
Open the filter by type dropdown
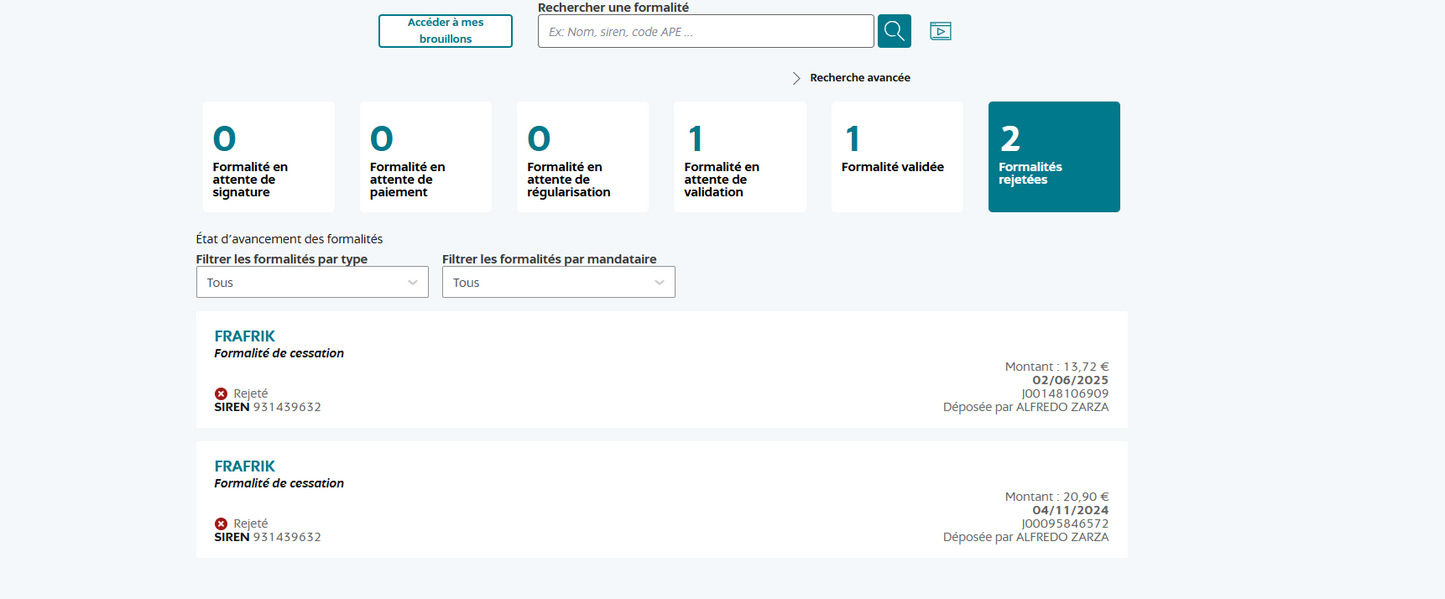tap(312, 282)
